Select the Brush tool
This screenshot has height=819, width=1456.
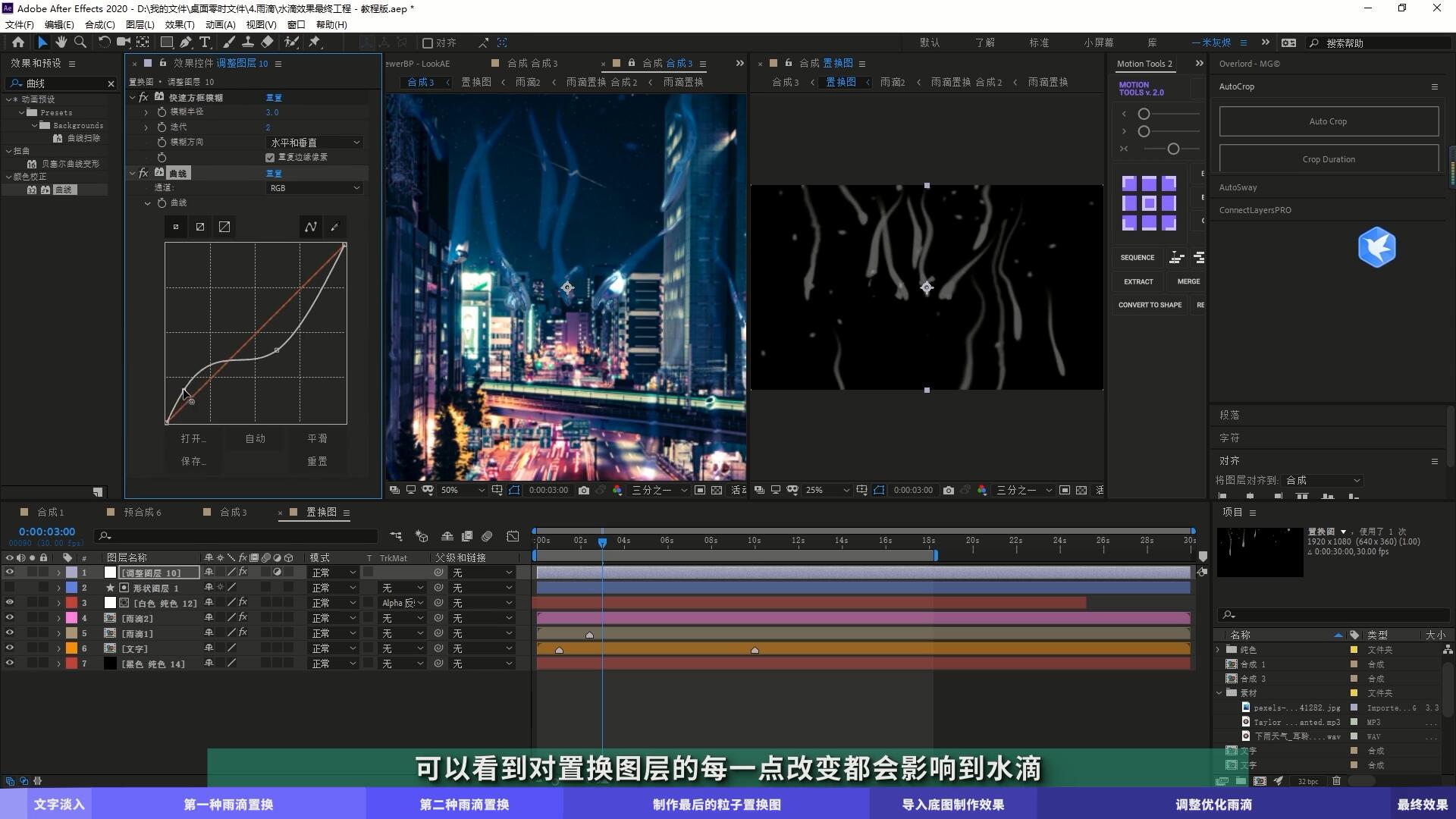[x=228, y=42]
